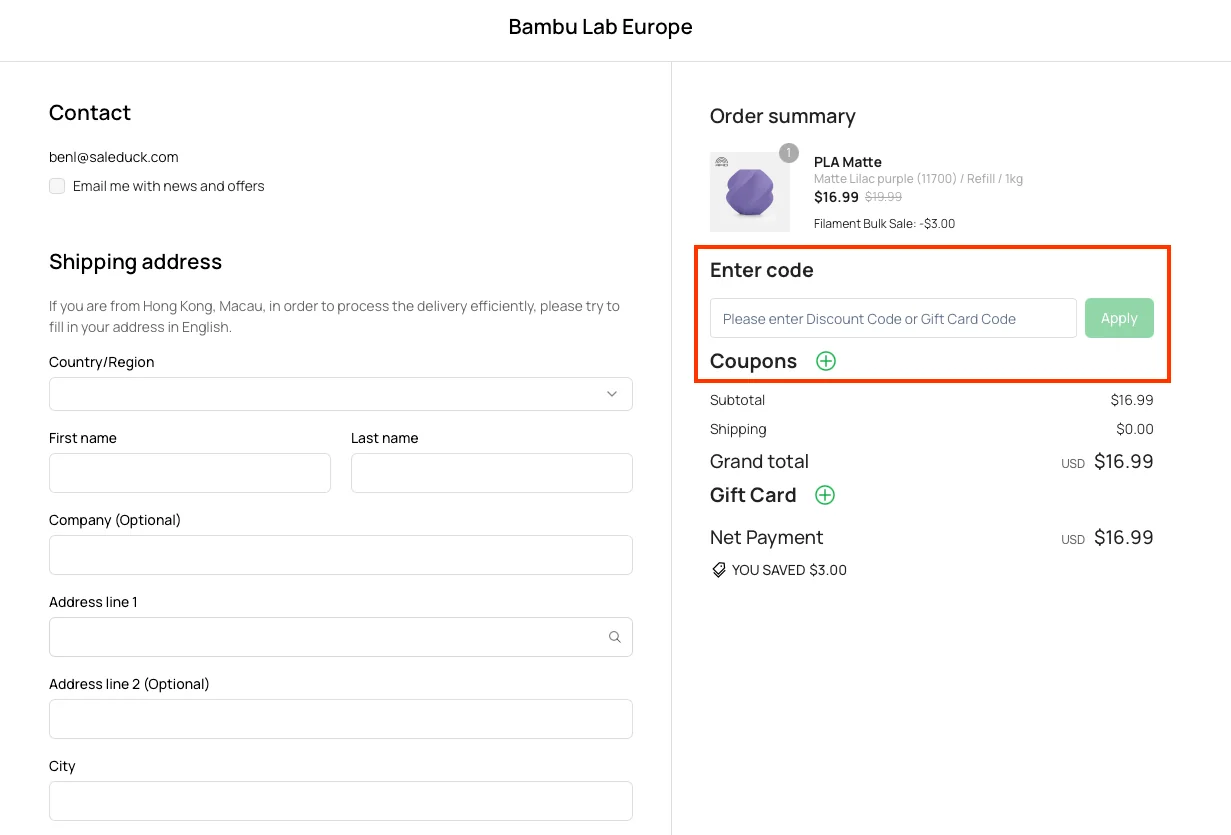
Task: Expand Gift Card using the green plus icon
Action: pos(825,495)
